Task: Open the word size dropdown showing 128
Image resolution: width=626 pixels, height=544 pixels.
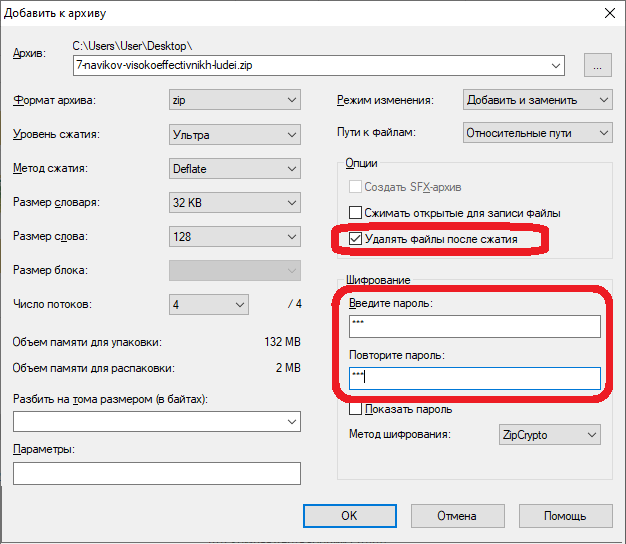Action: click(235, 237)
